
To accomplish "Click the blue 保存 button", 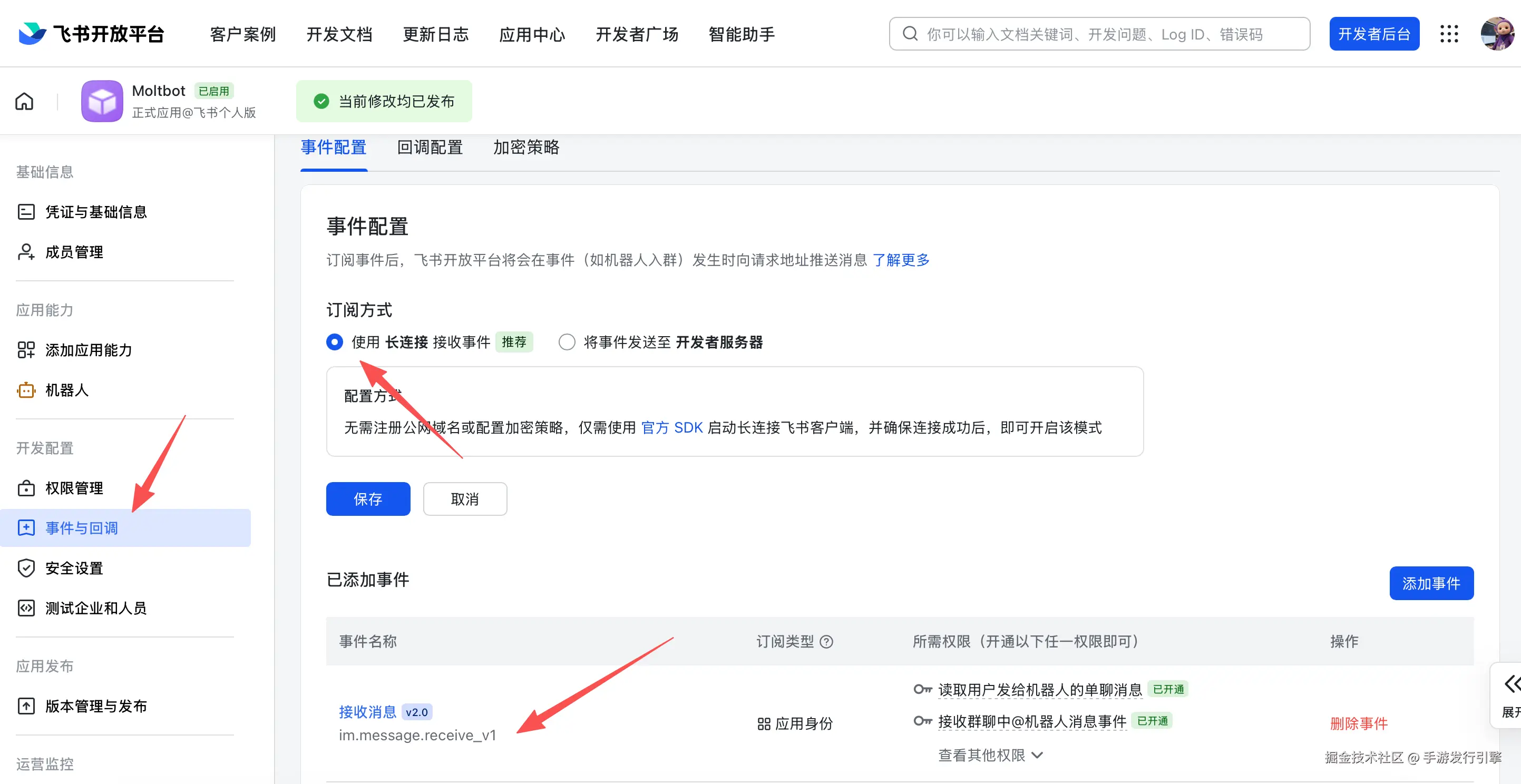I will [368, 499].
